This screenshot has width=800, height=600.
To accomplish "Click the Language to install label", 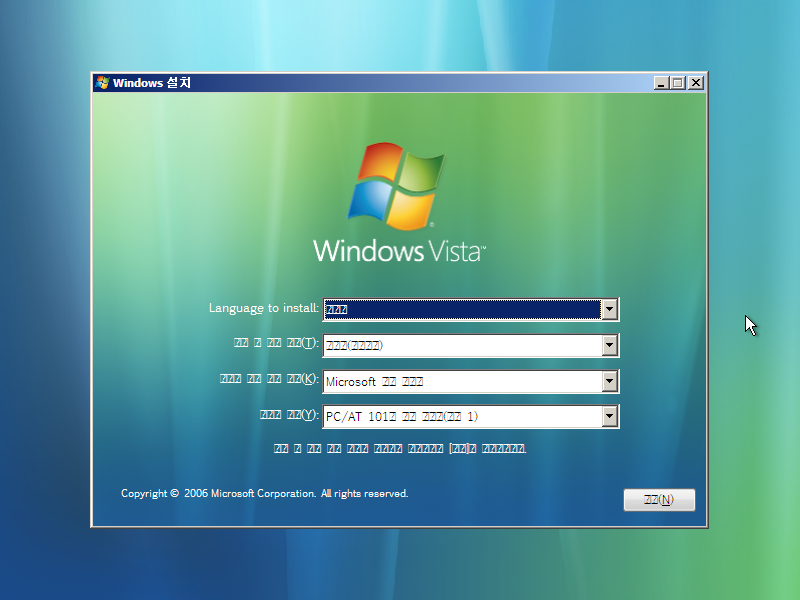I will [x=264, y=308].
